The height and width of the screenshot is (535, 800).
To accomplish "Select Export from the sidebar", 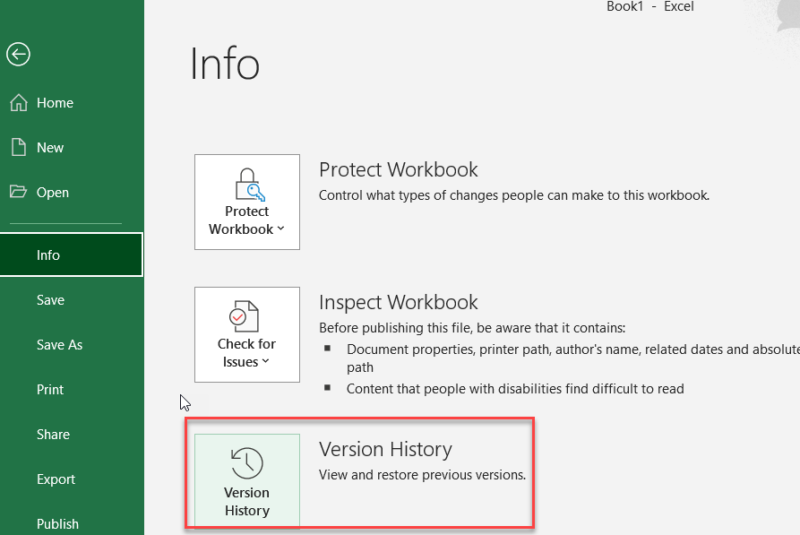I will (56, 479).
